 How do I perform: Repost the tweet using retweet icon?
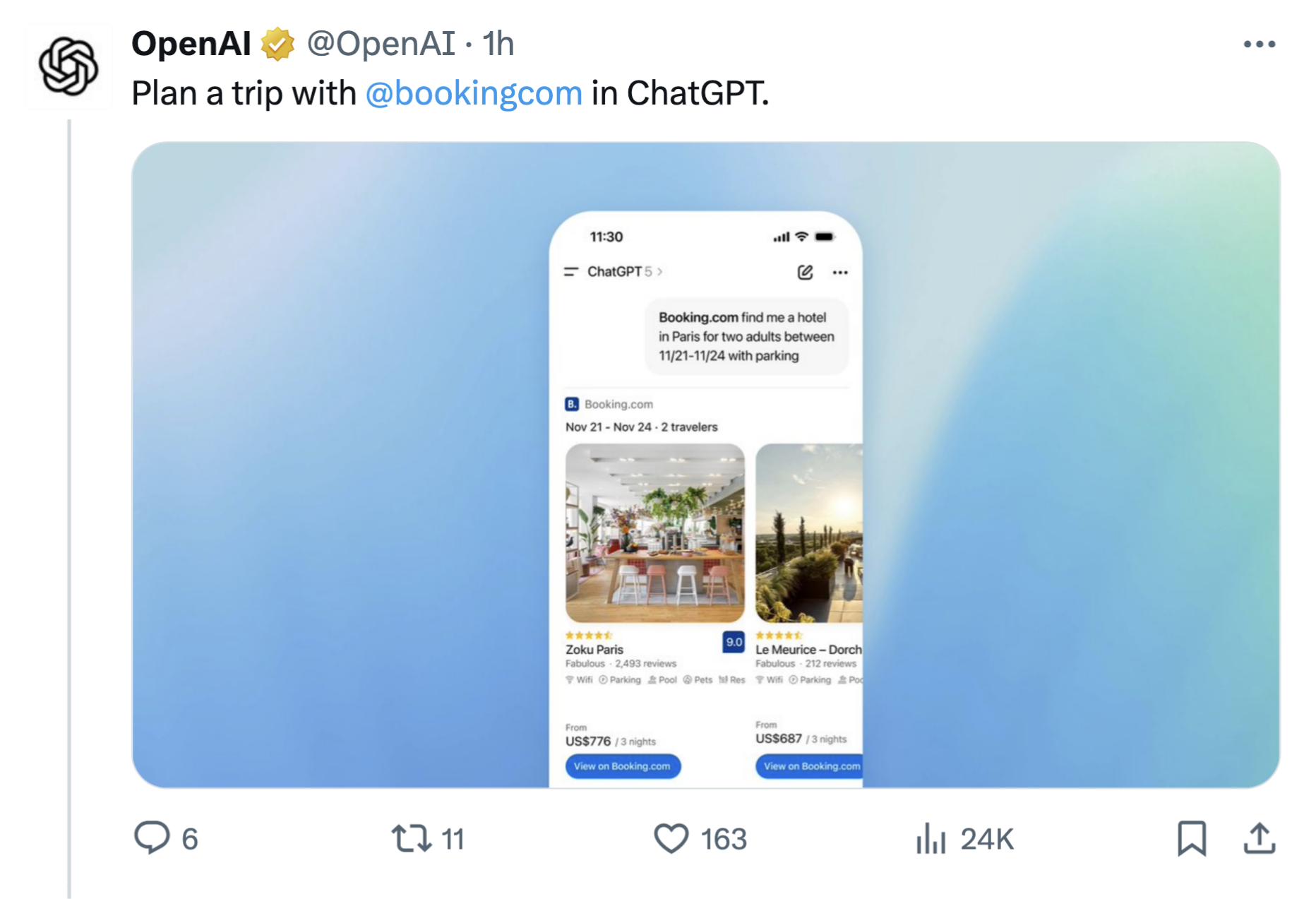pyautogui.click(x=412, y=838)
